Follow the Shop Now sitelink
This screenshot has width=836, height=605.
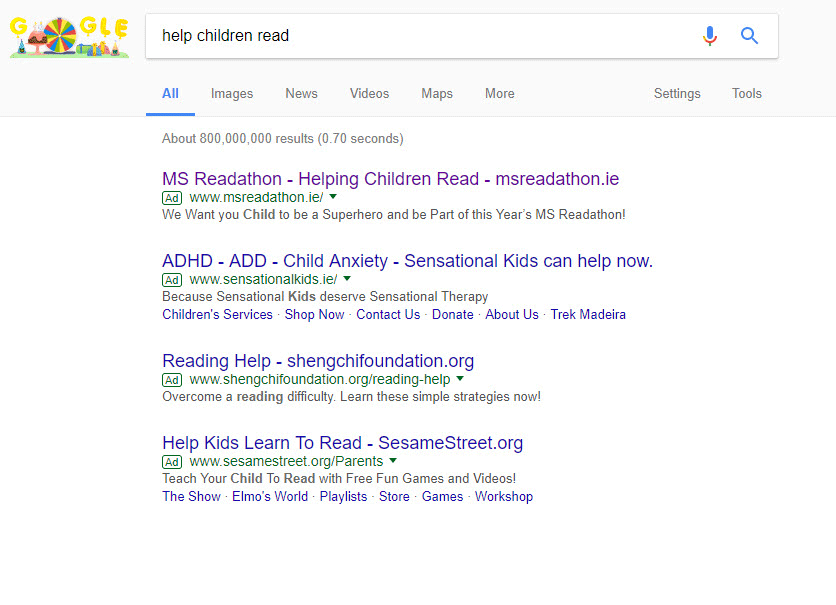[314, 314]
